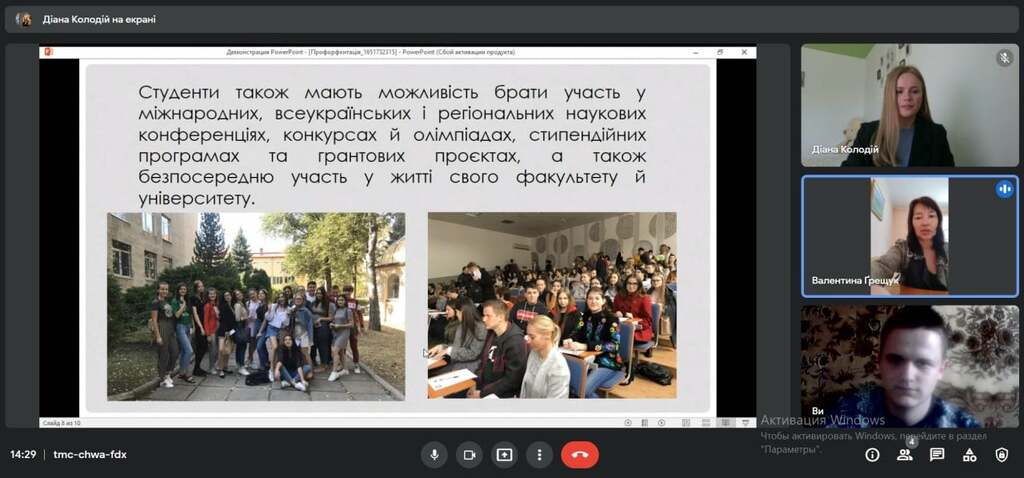Click Валентина Грещук's speaking audio indicator

1004,189
